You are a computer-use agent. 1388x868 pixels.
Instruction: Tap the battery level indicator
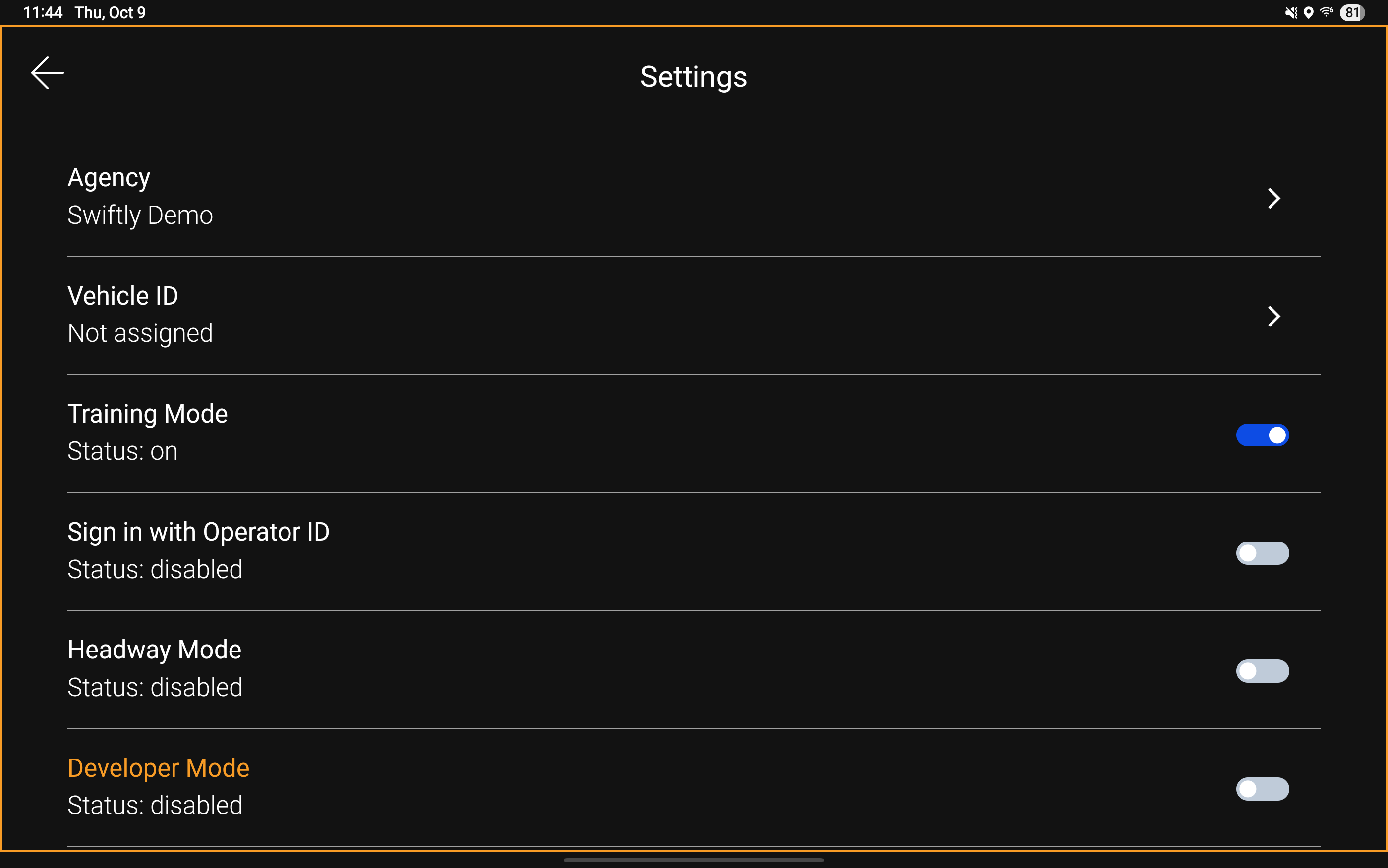1352,12
